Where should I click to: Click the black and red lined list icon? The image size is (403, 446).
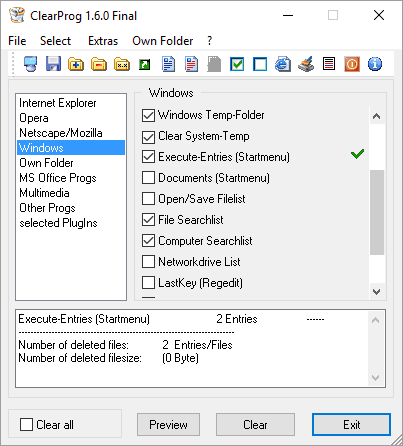[329, 64]
